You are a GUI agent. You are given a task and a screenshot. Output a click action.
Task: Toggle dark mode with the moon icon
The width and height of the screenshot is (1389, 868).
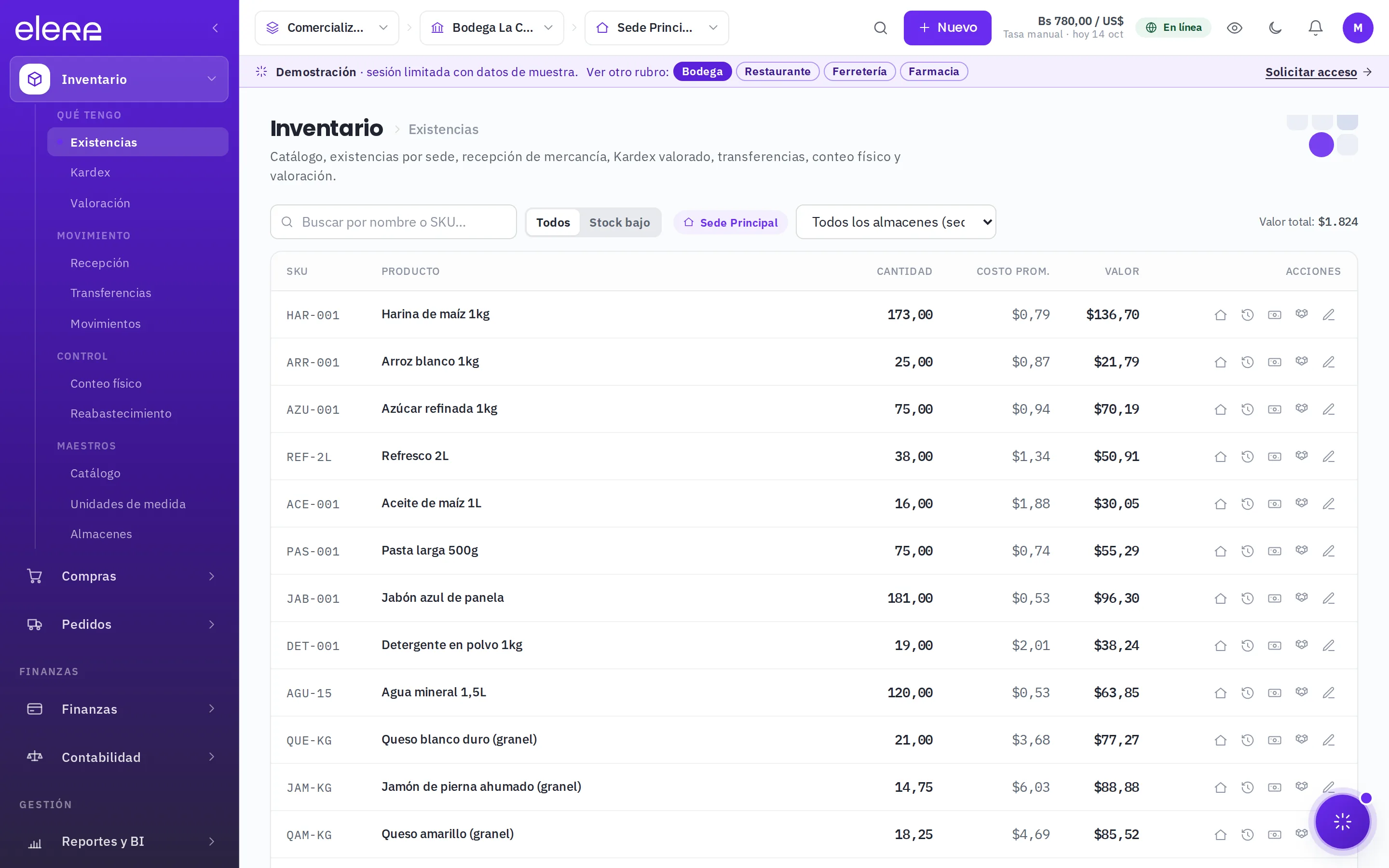tap(1275, 27)
